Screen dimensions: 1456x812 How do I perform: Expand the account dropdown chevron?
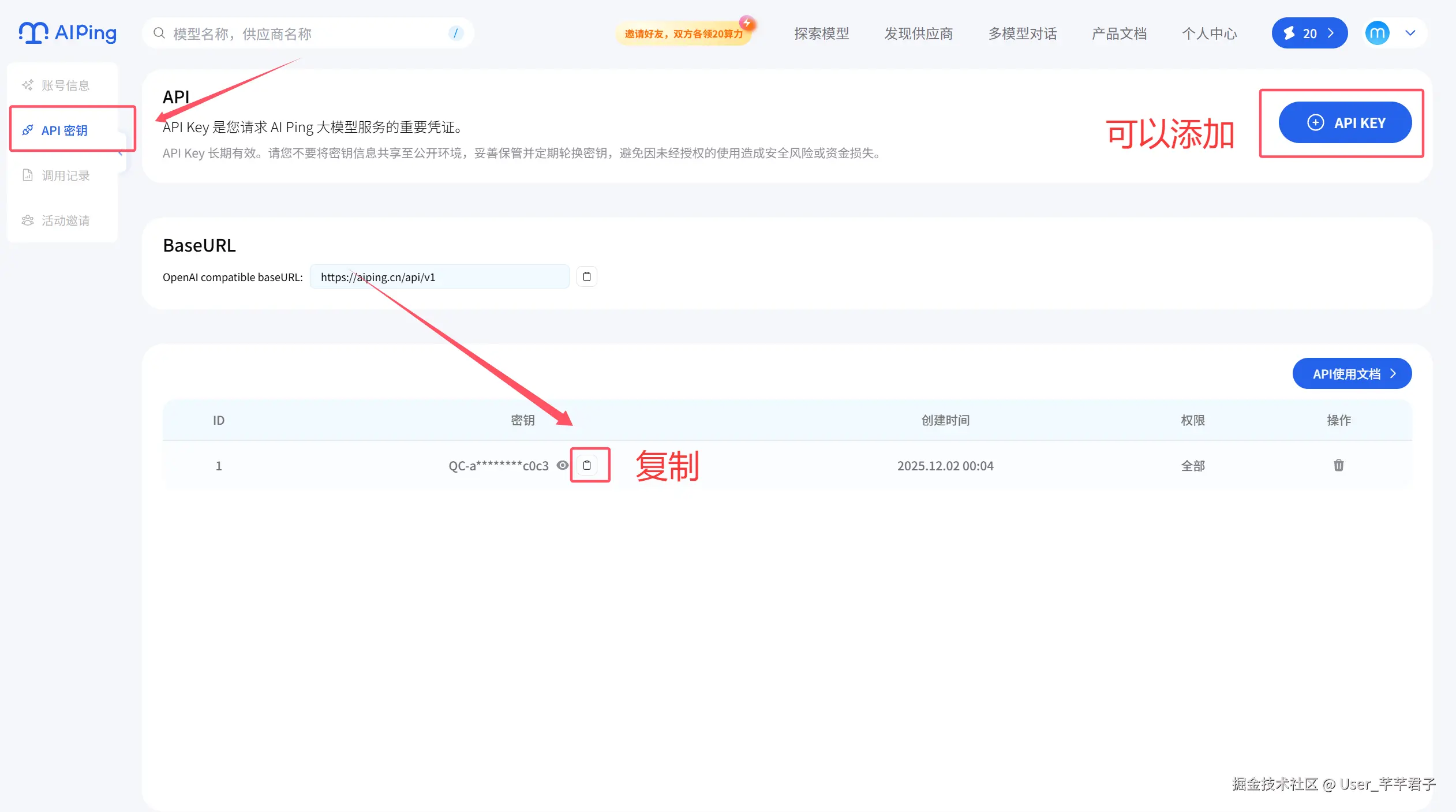point(1410,33)
